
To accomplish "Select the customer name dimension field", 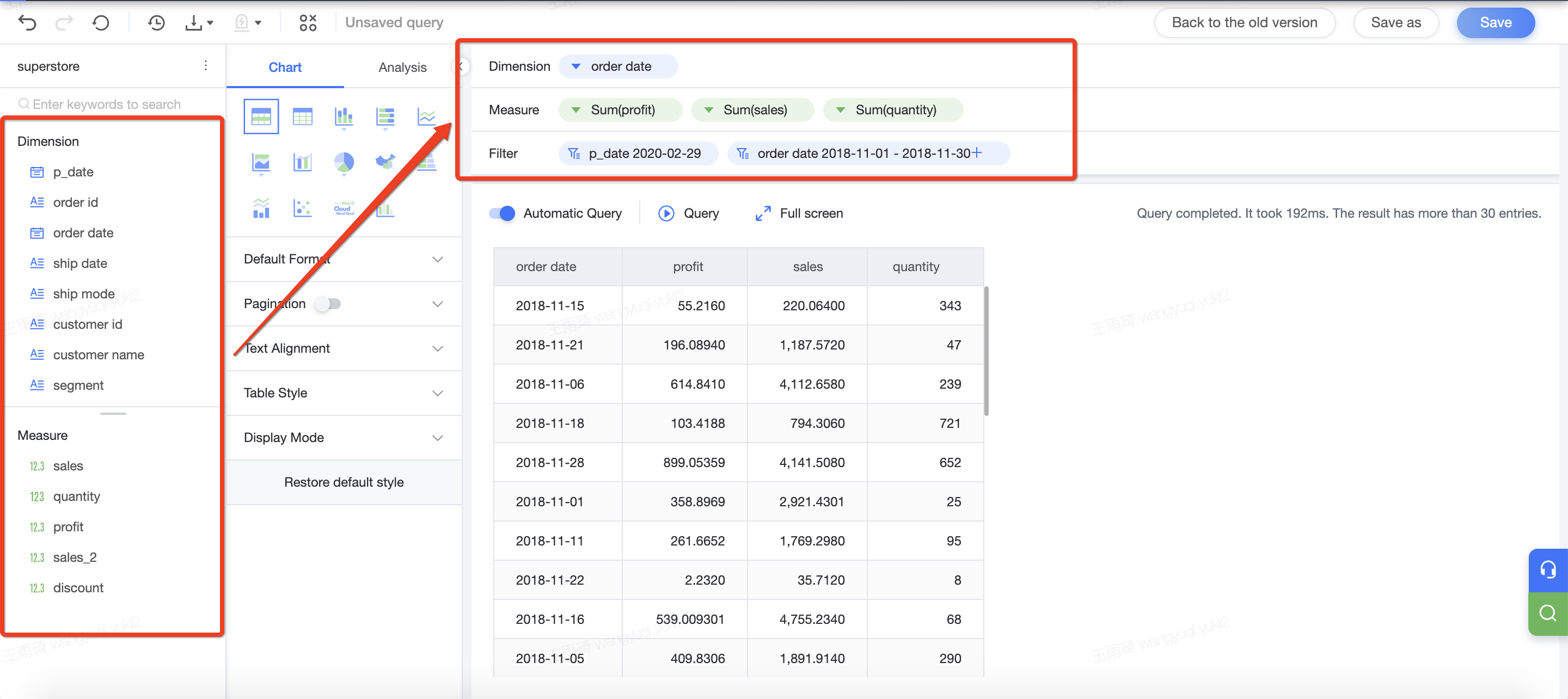I will click(x=99, y=354).
